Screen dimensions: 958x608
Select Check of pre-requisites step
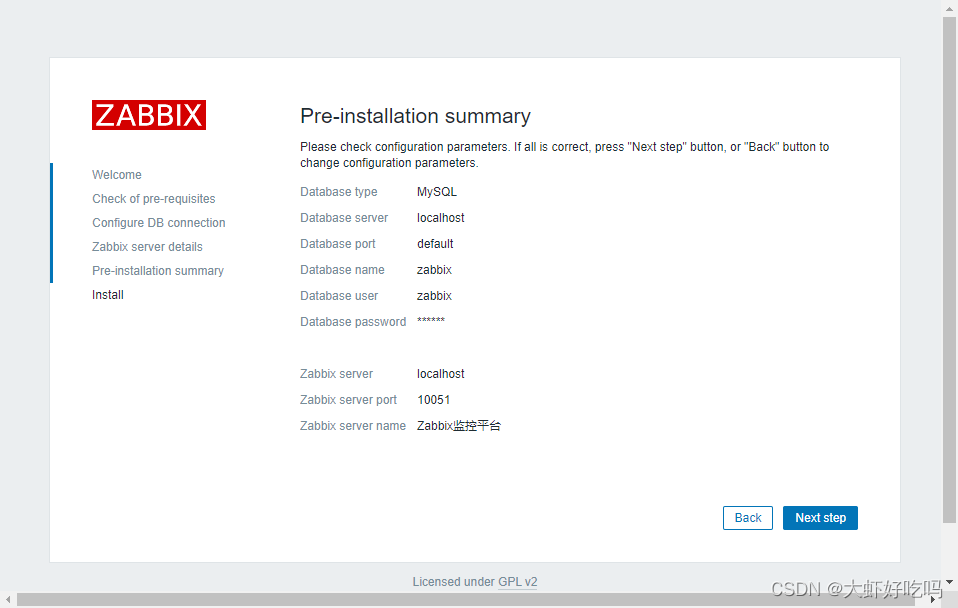click(154, 199)
